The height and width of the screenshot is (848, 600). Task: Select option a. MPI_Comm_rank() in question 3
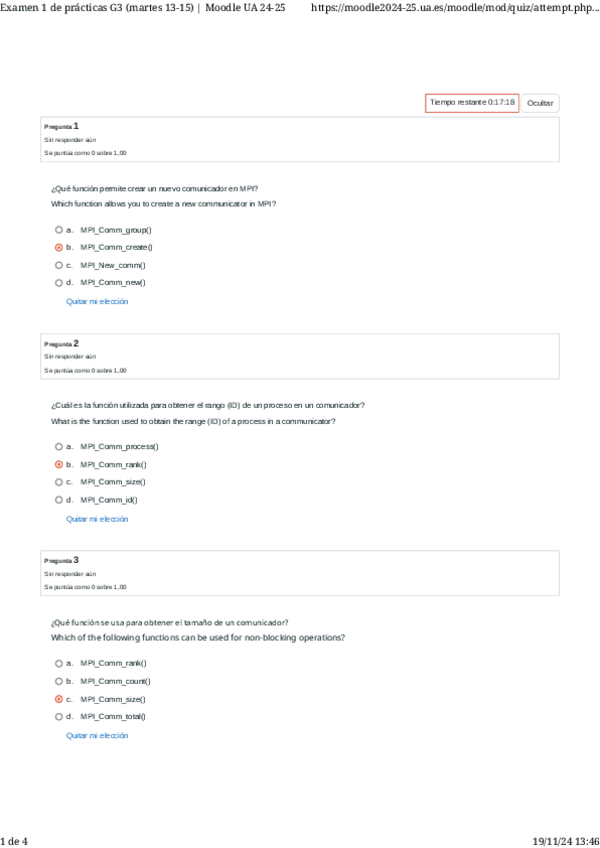coord(59,663)
